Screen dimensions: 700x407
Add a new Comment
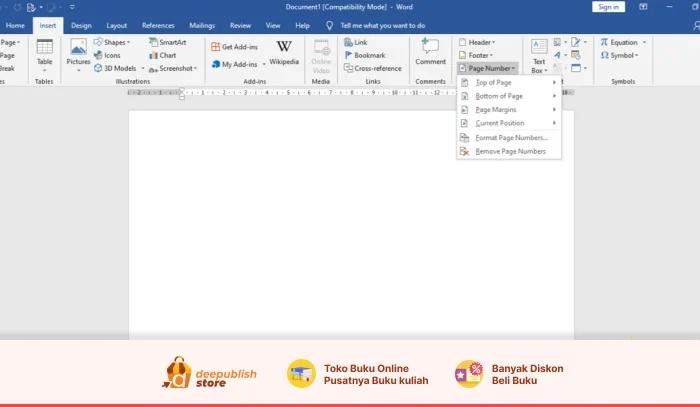430,52
